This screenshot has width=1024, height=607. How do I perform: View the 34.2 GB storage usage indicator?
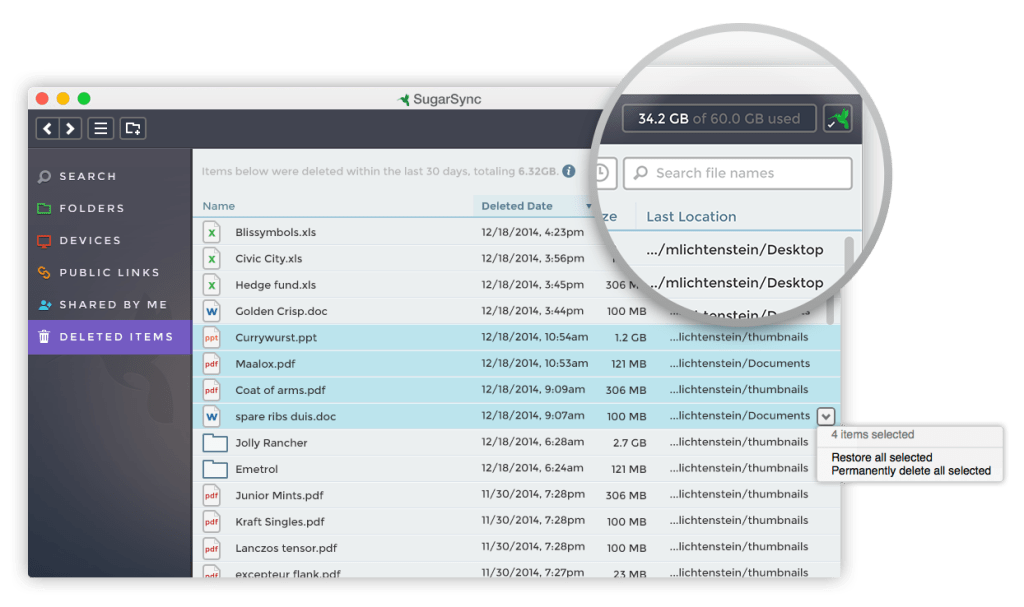coord(719,119)
